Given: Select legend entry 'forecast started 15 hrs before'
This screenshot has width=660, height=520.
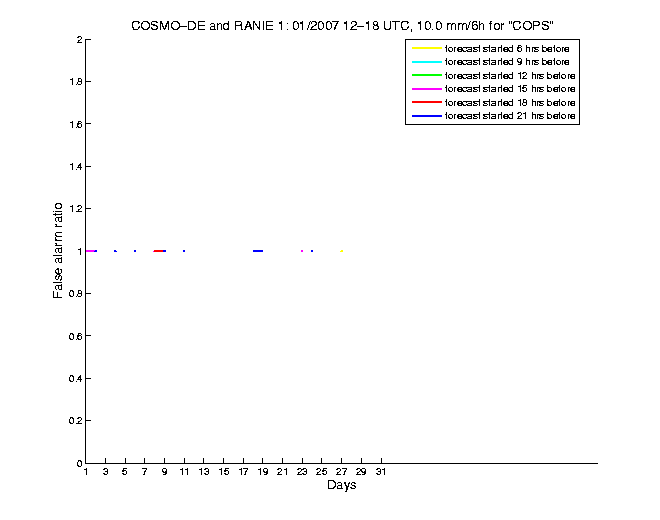Looking at the screenshot, I should [510, 90].
